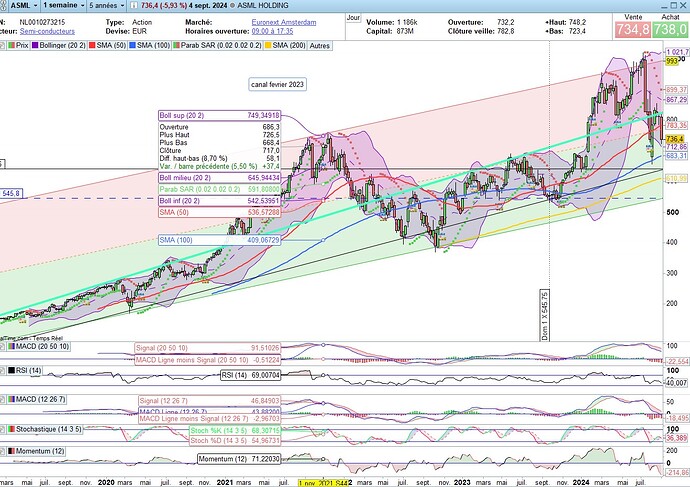Click the 'Momentum (12) 71,22030' value box
Viewport: 690px width, 487px height.
click(239, 459)
